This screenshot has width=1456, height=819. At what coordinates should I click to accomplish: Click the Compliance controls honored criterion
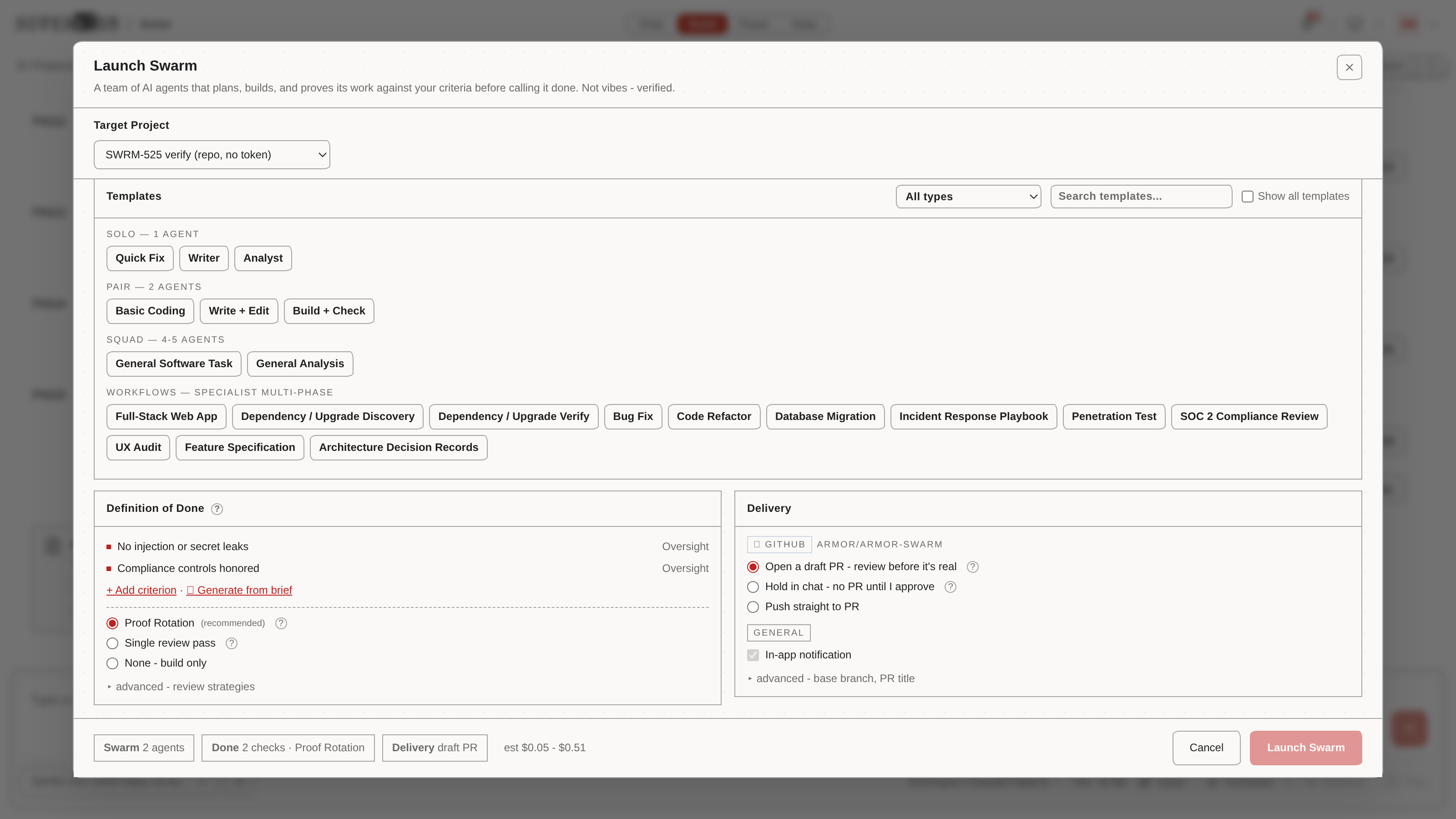[188, 569]
